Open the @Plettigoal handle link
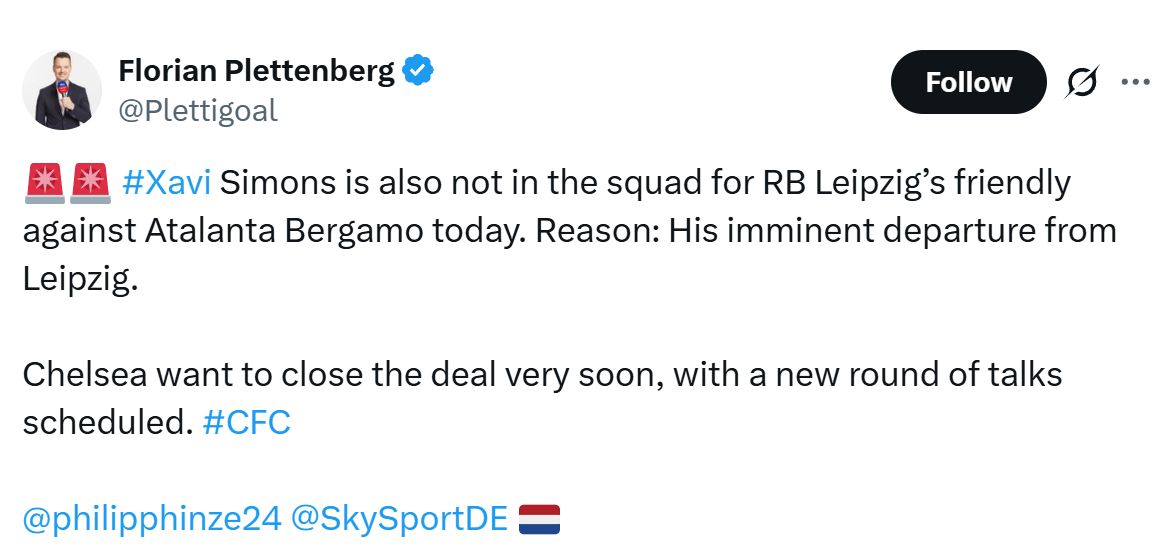Screen dimensions: 1172x552 coord(198,111)
